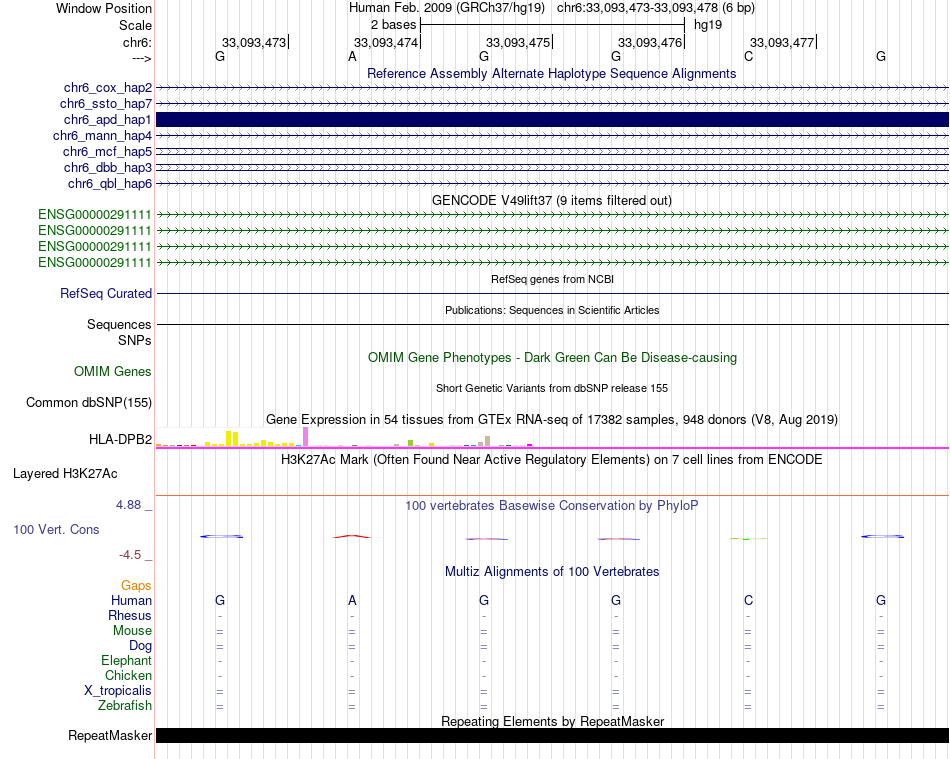Click the chr6_ssto_hap7 track label
This screenshot has width=950, height=759.
(106, 104)
